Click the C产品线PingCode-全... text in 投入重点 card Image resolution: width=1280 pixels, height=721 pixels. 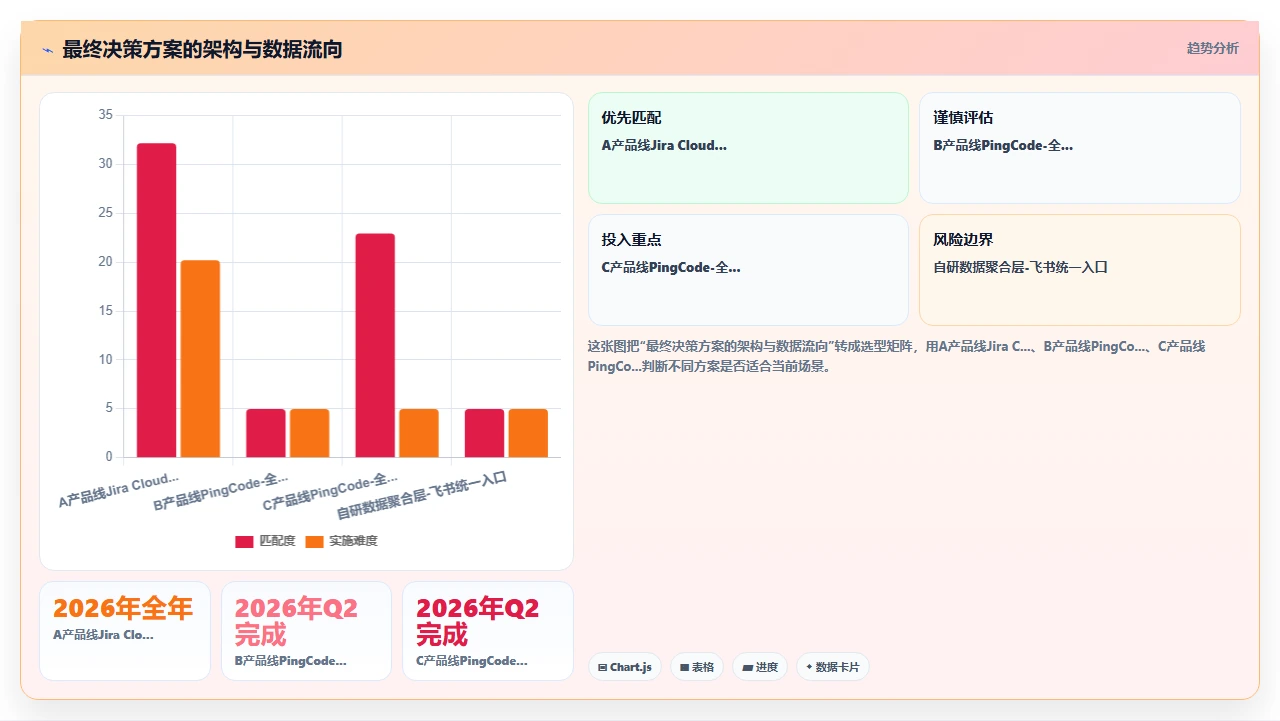[671, 268]
